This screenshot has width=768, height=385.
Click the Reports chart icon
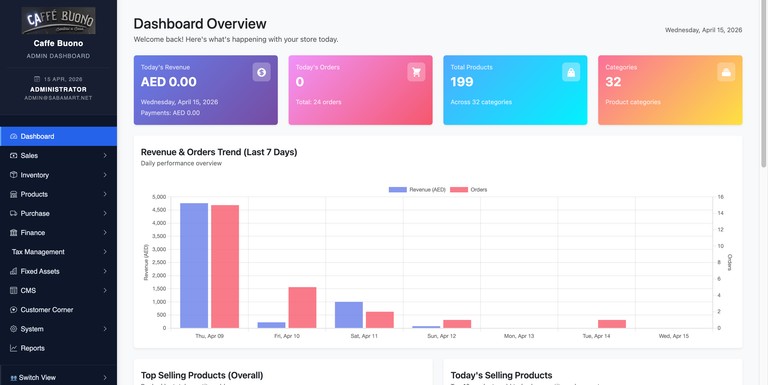pos(13,348)
